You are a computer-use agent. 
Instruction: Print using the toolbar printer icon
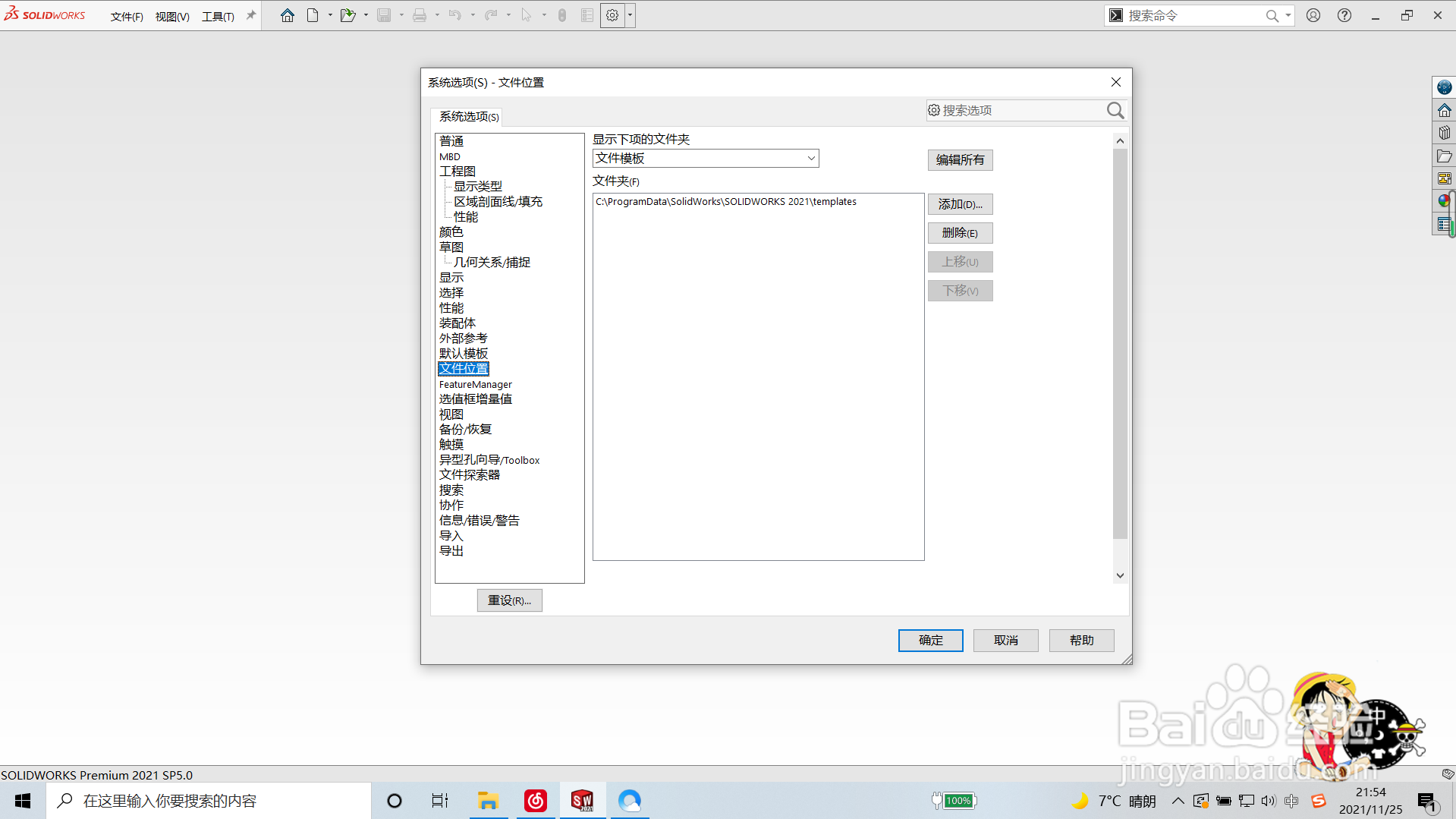[x=420, y=15]
